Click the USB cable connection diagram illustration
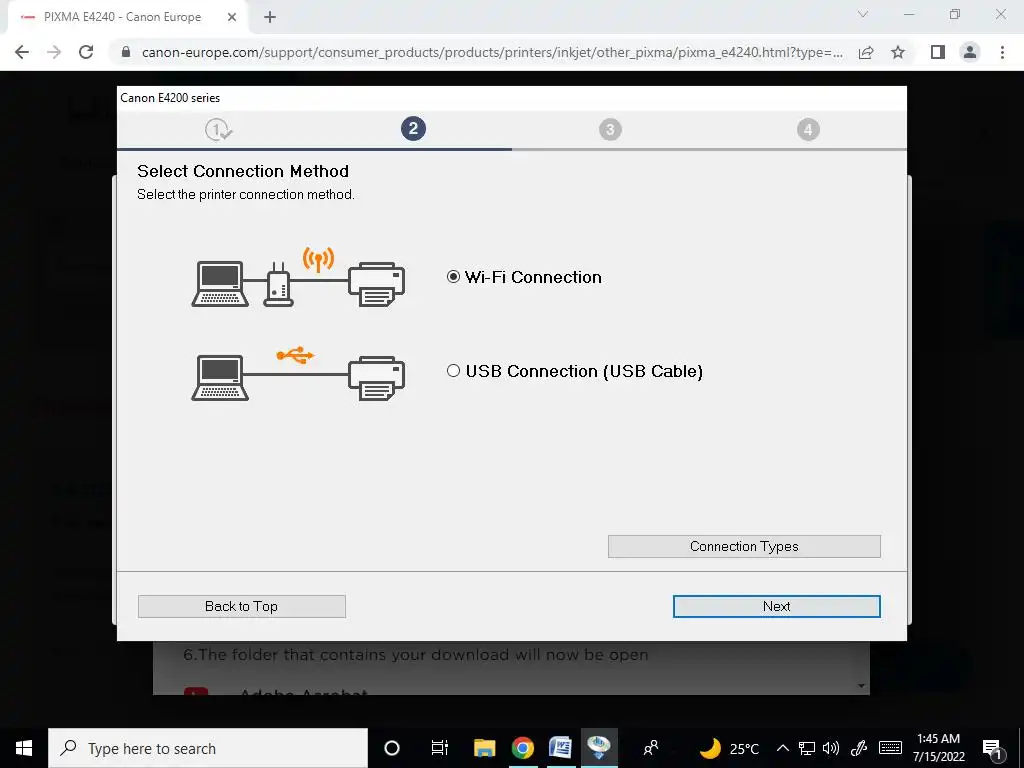Viewport: 1024px width, 768px height. 298,374
